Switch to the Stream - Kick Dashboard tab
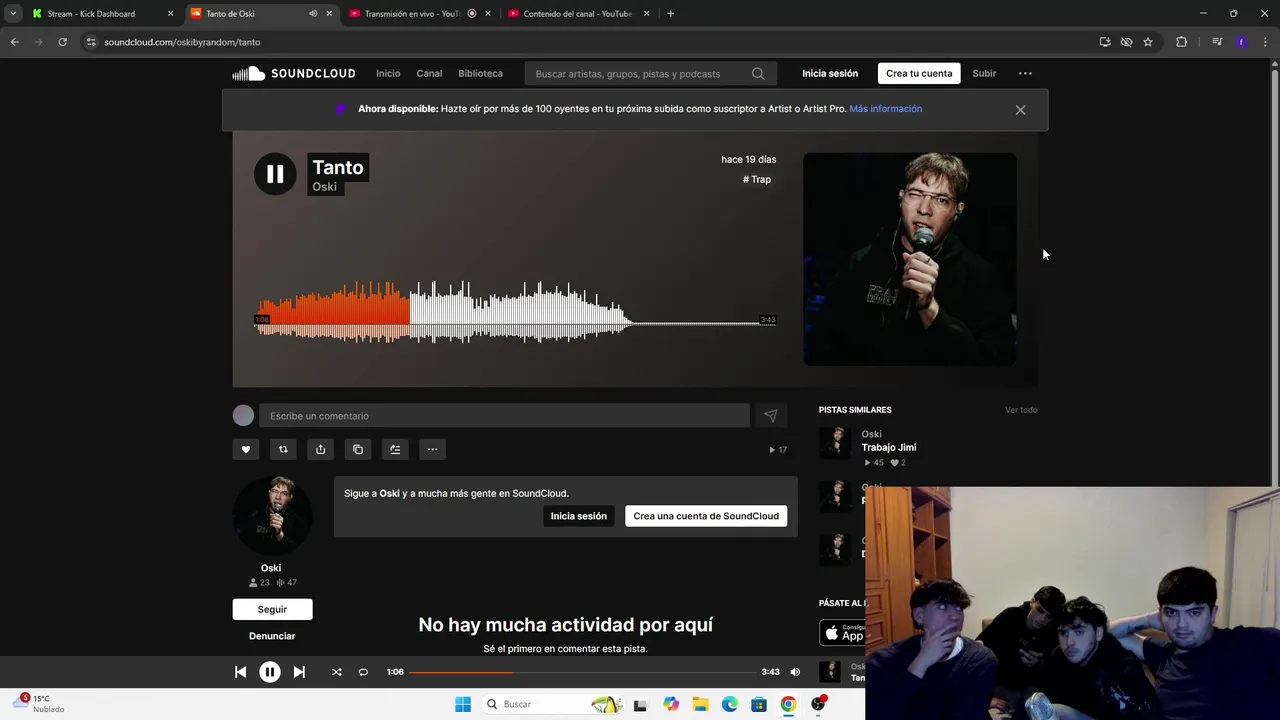 click(x=100, y=14)
